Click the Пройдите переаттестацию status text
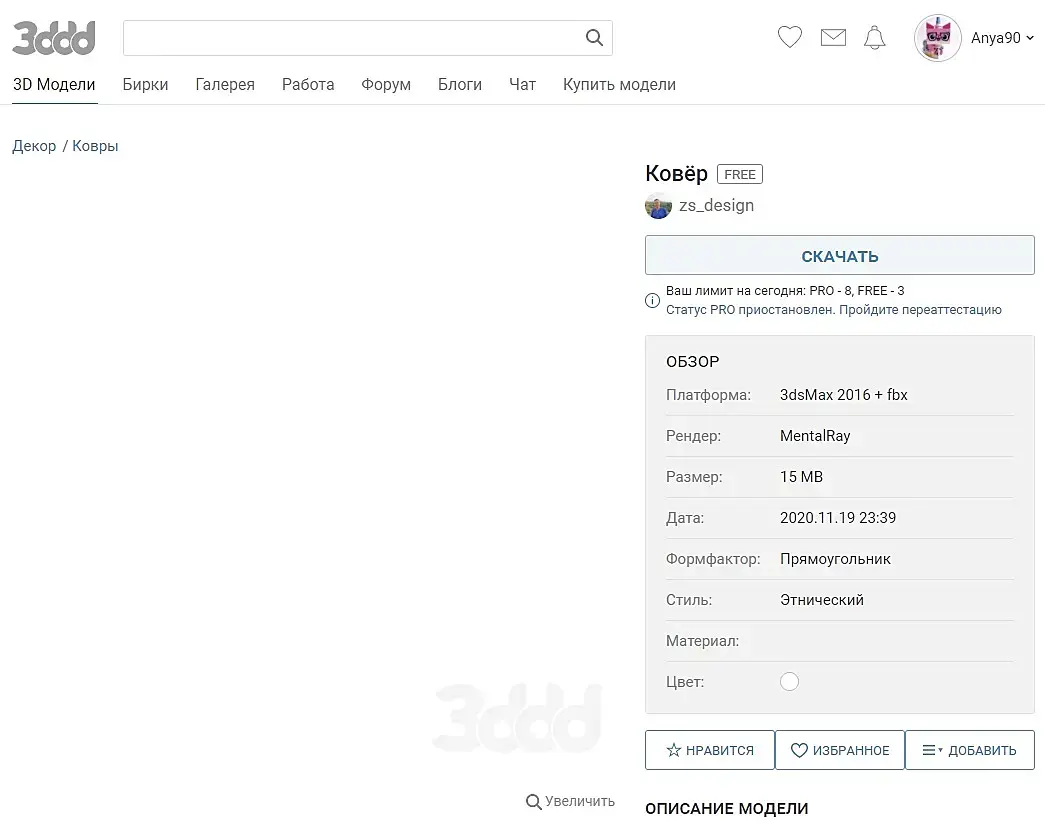This screenshot has height=834, width=1045. click(x=920, y=309)
